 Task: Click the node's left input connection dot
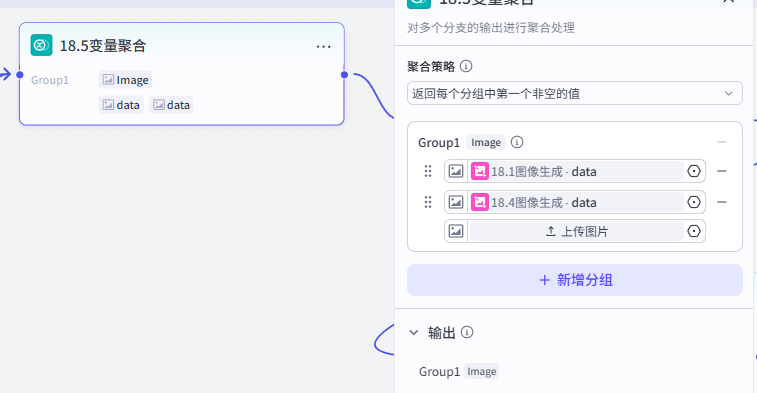[x=20, y=75]
